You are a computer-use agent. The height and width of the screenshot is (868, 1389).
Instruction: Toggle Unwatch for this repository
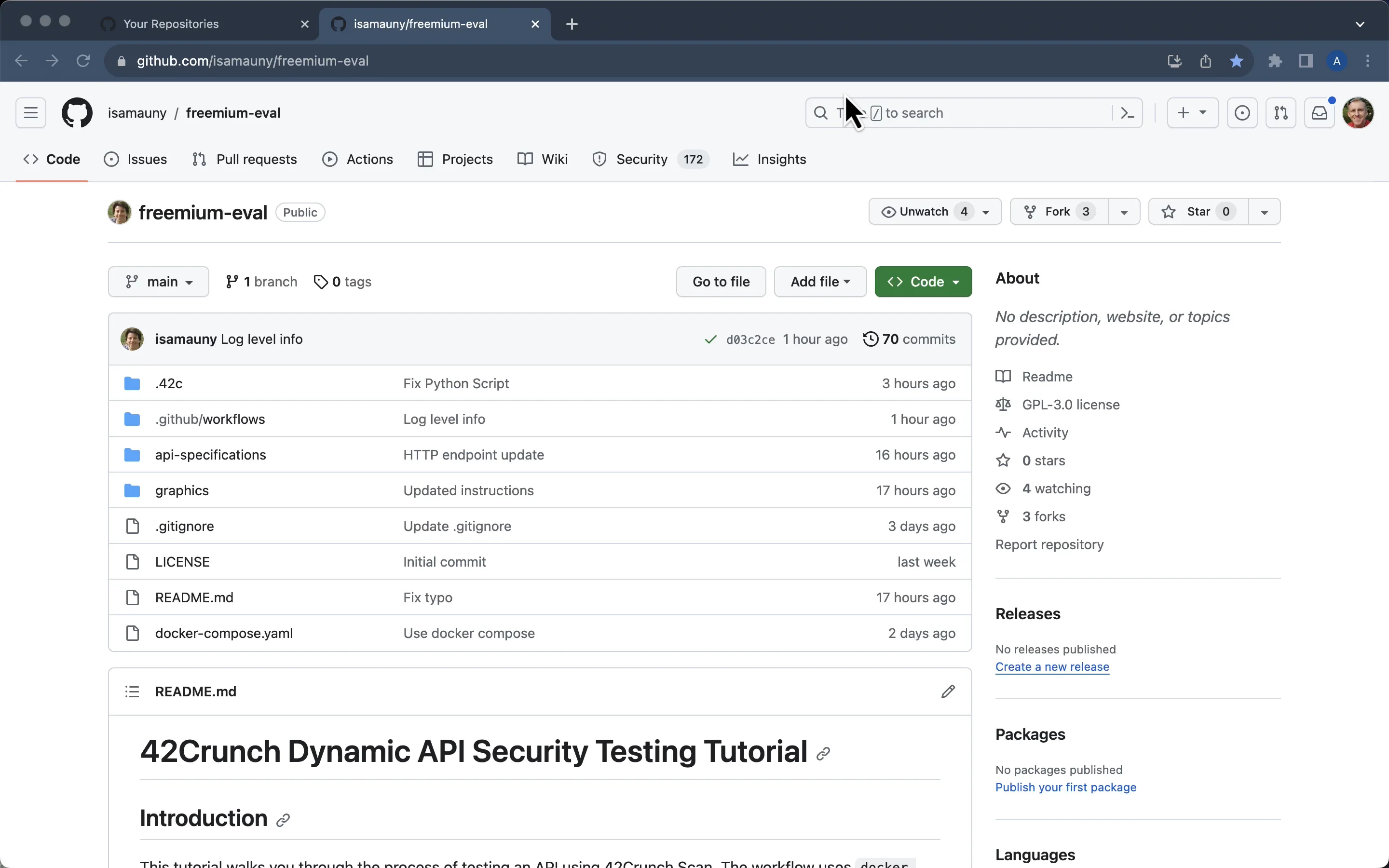pos(924,212)
